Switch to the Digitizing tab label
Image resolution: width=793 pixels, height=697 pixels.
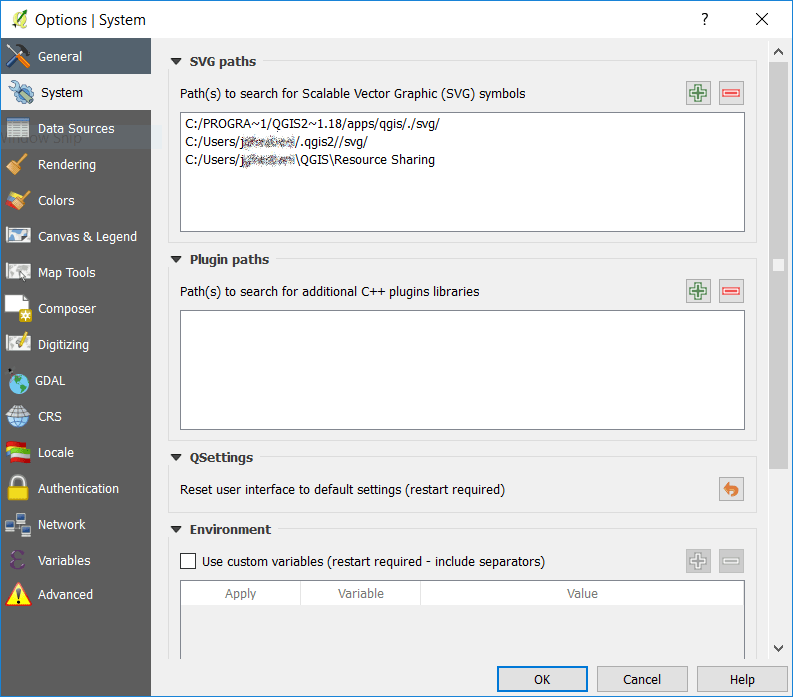click(x=63, y=344)
